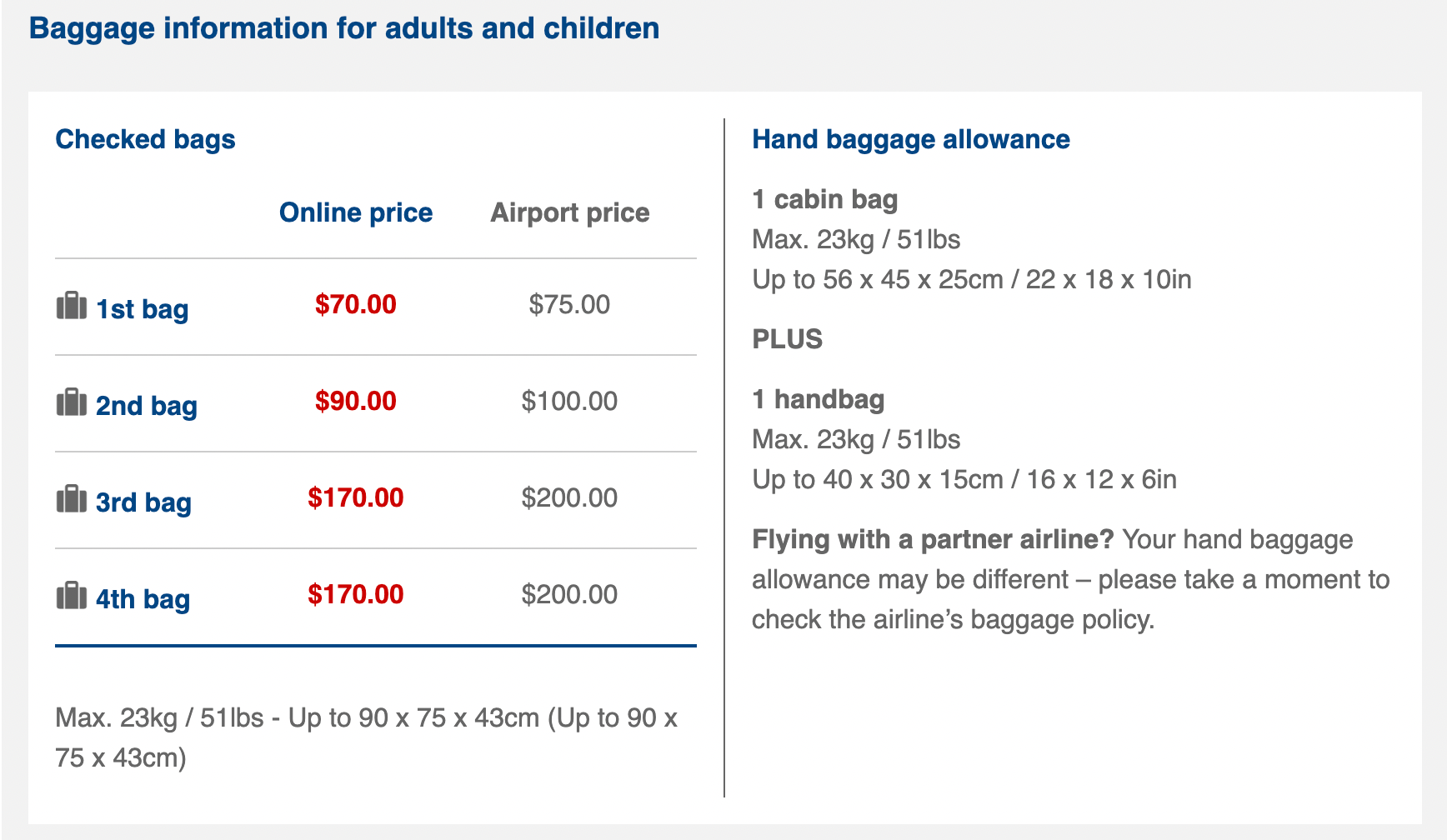Image resolution: width=1447 pixels, height=840 pixels.
Task: Click the suitcase icon beside 2nd bag
Action: (x=71, y=402)
